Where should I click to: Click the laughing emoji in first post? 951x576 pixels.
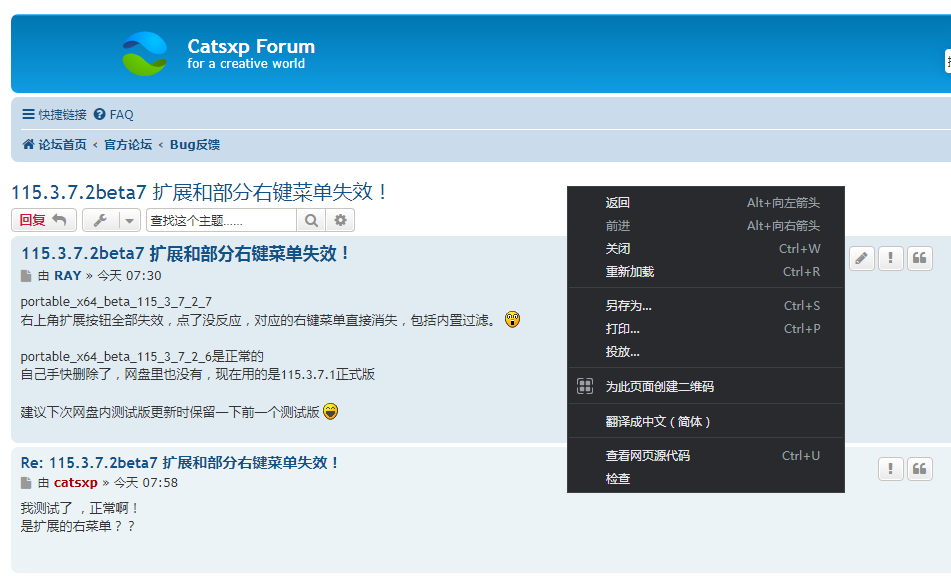[x=331, y=412]
